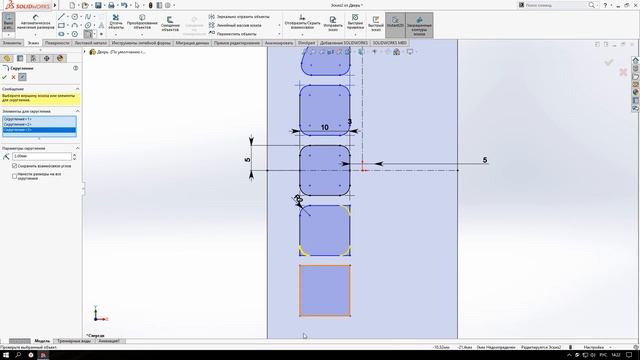The image size is (640, 360).
Task: Create a new document from the toolbar
Action: (72, 5)
